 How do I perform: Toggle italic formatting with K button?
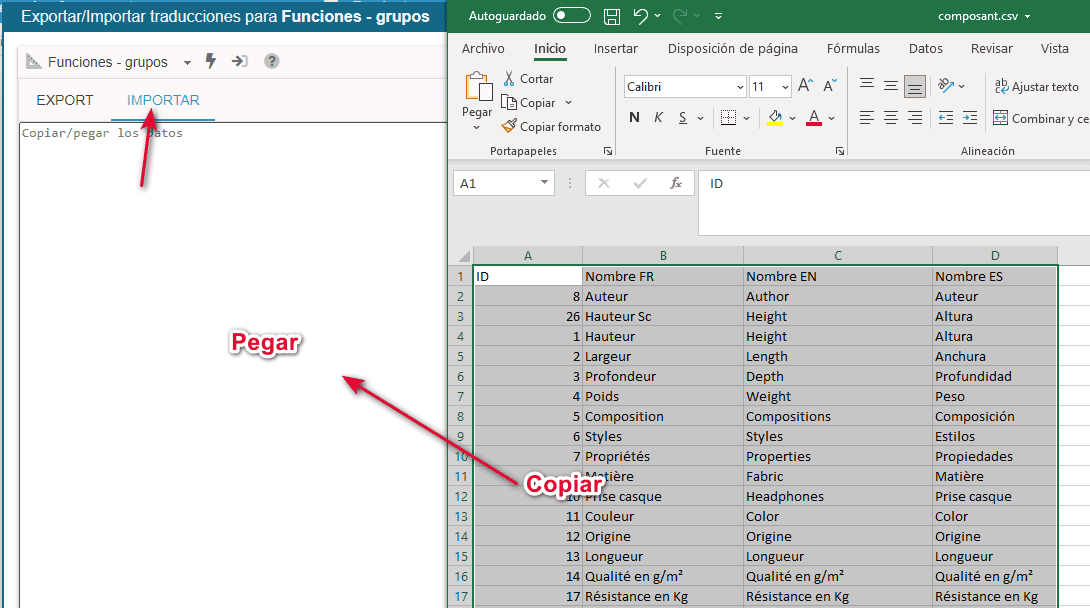(x=658, y=118)
